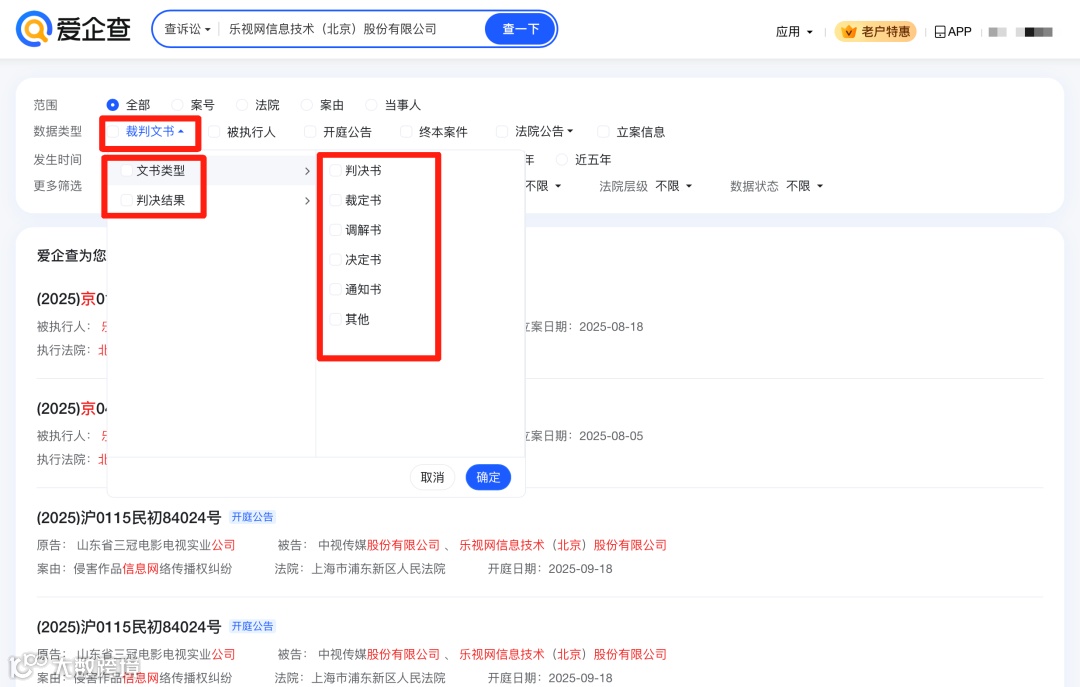Open the 法院层级 不限 dropdown

coord(674,186)
